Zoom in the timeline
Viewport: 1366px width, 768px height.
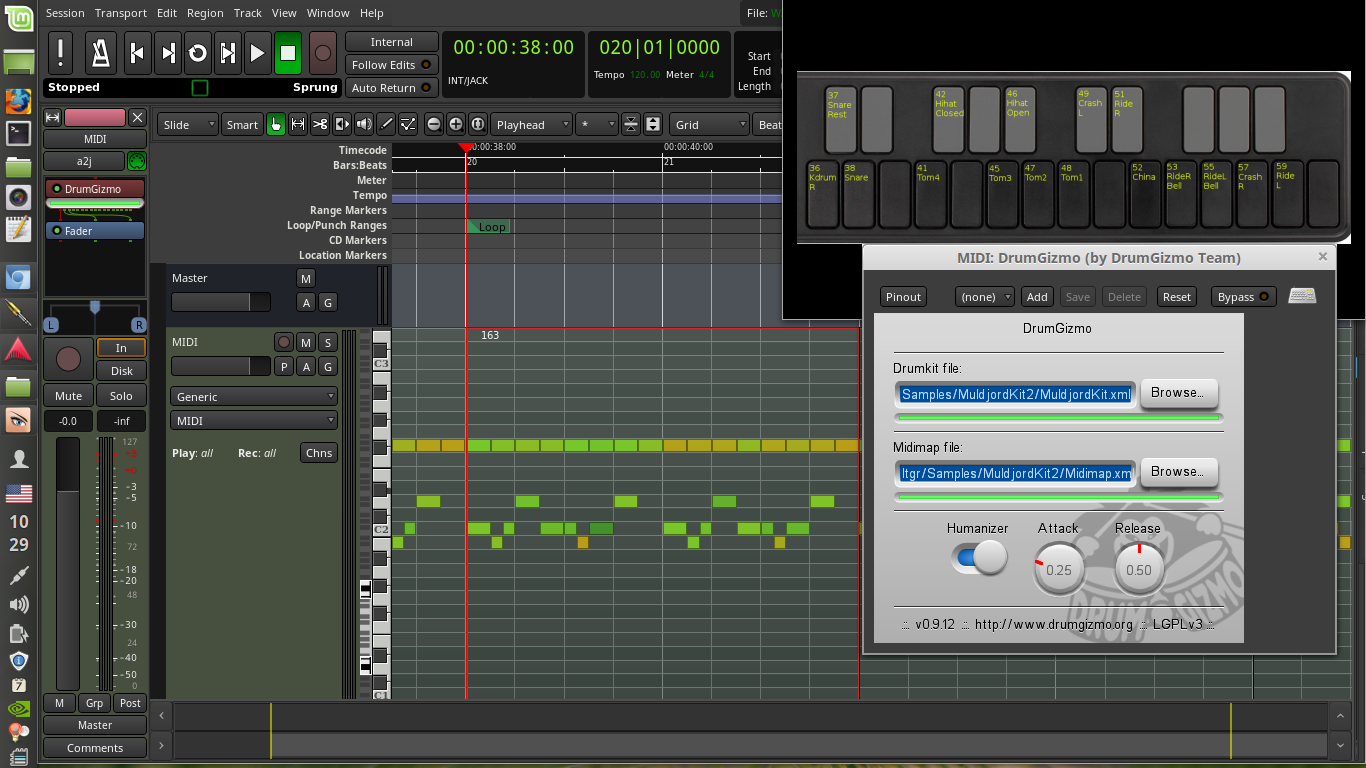[456, 124]
